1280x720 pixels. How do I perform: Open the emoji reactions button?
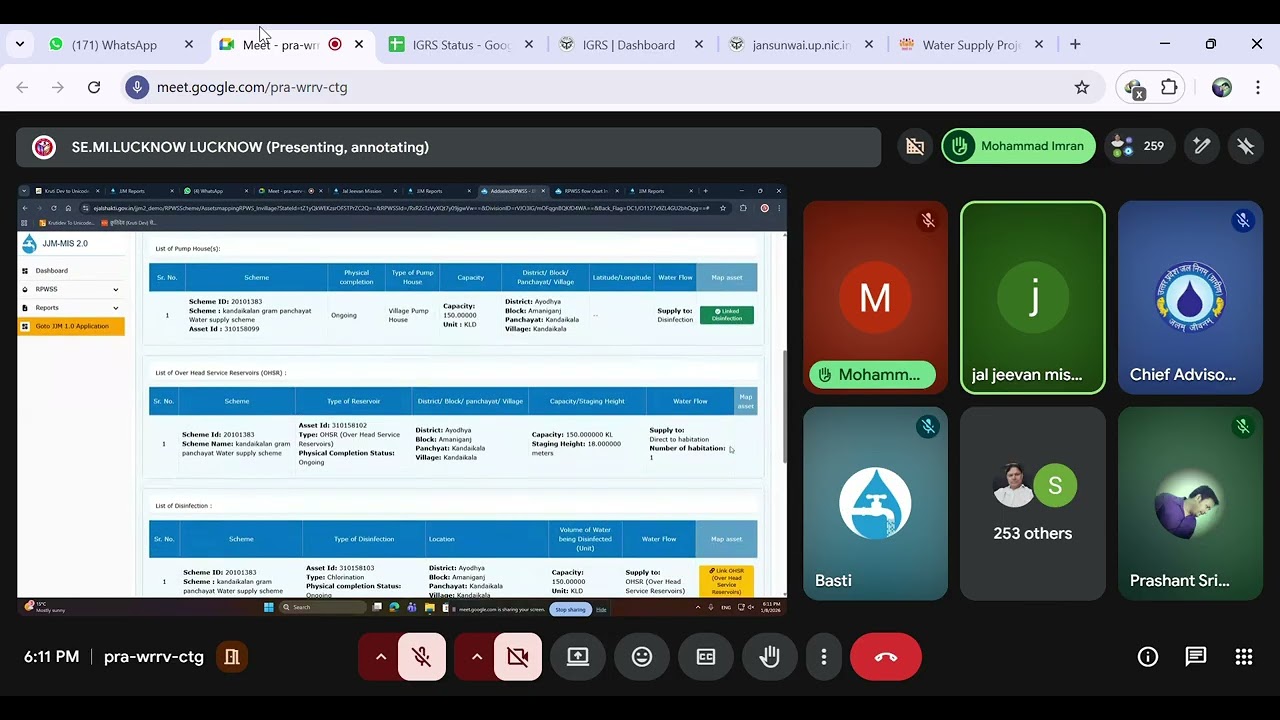tap(642, 657)
